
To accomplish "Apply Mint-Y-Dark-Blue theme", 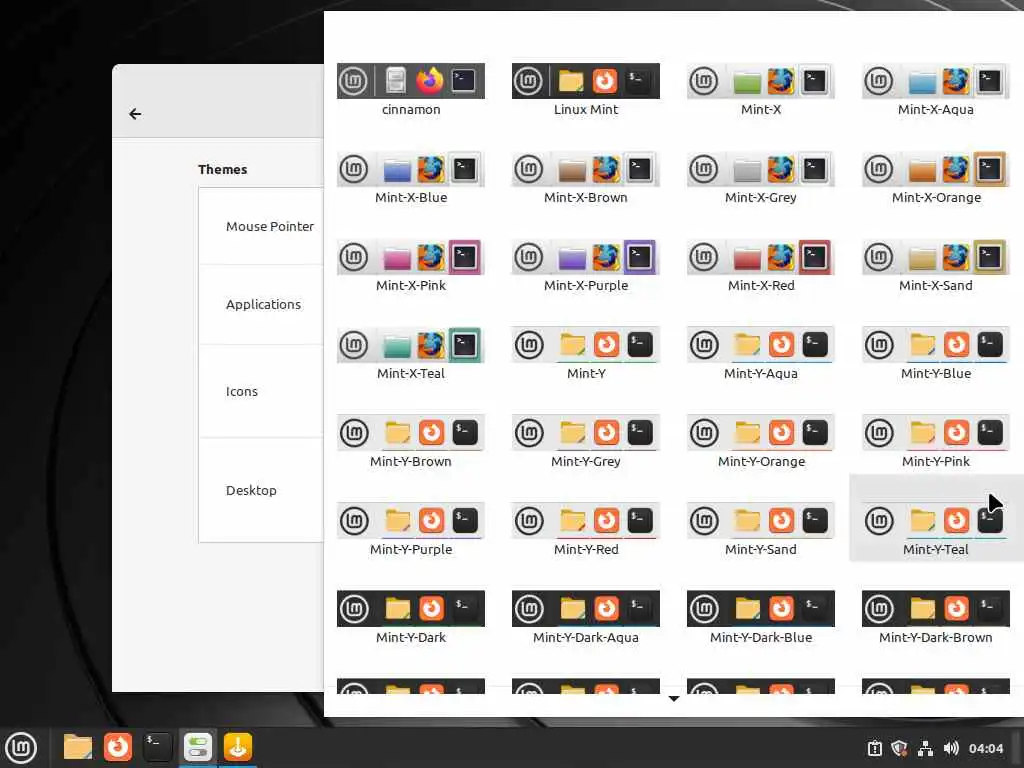I will tap(761, 618).
